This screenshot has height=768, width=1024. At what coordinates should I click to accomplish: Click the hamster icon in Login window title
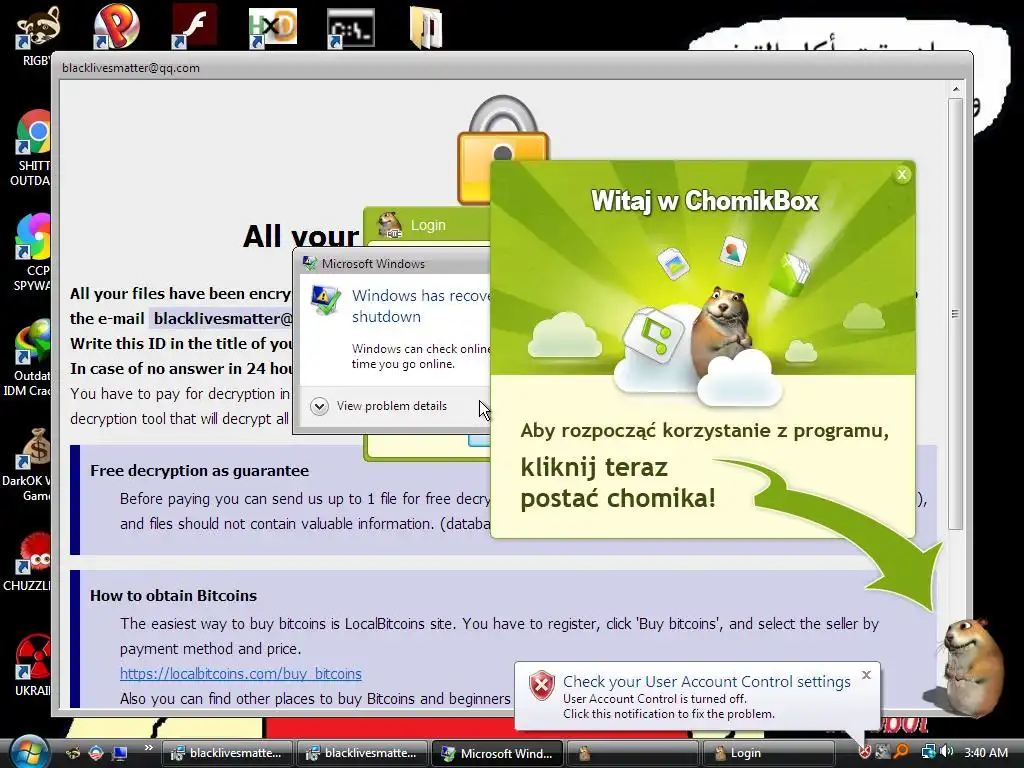coord(390,225)
